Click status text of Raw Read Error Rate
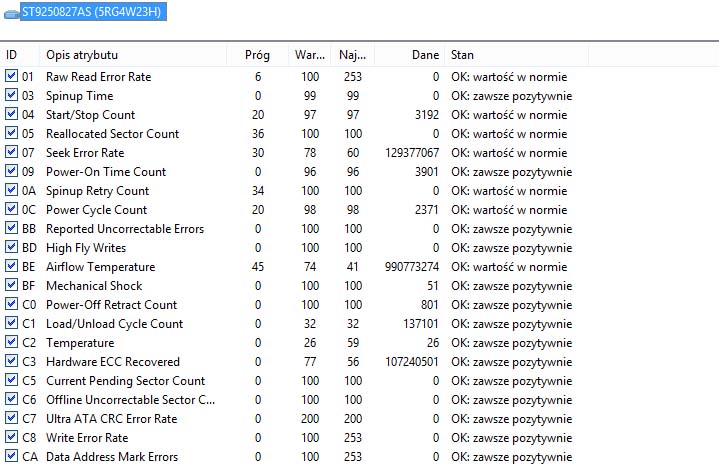 point(509,77)
